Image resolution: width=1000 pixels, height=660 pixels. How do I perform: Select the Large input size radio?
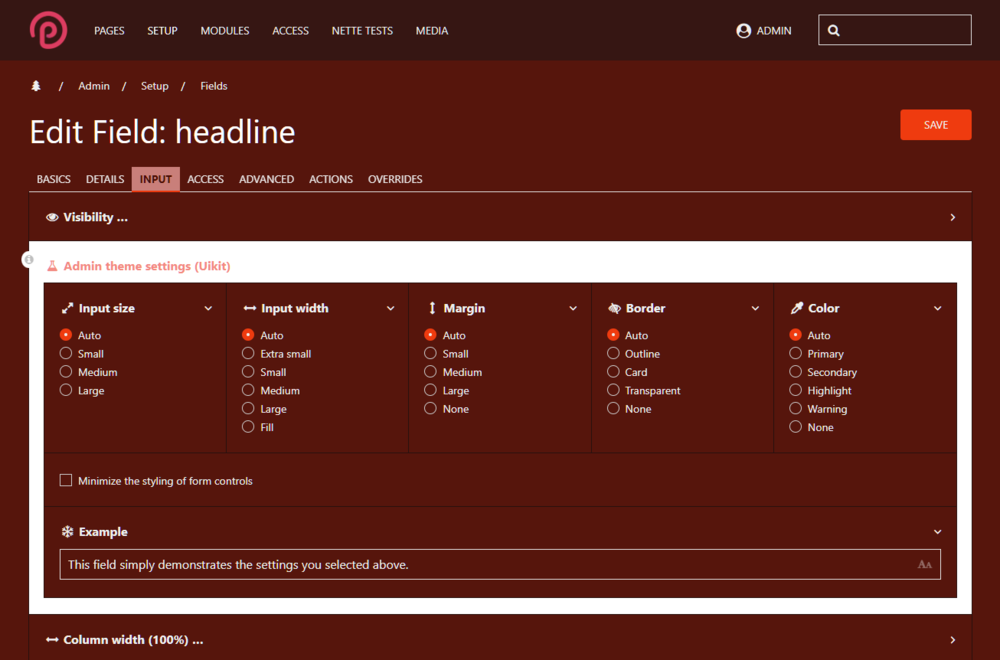click(x=66, y=390)
